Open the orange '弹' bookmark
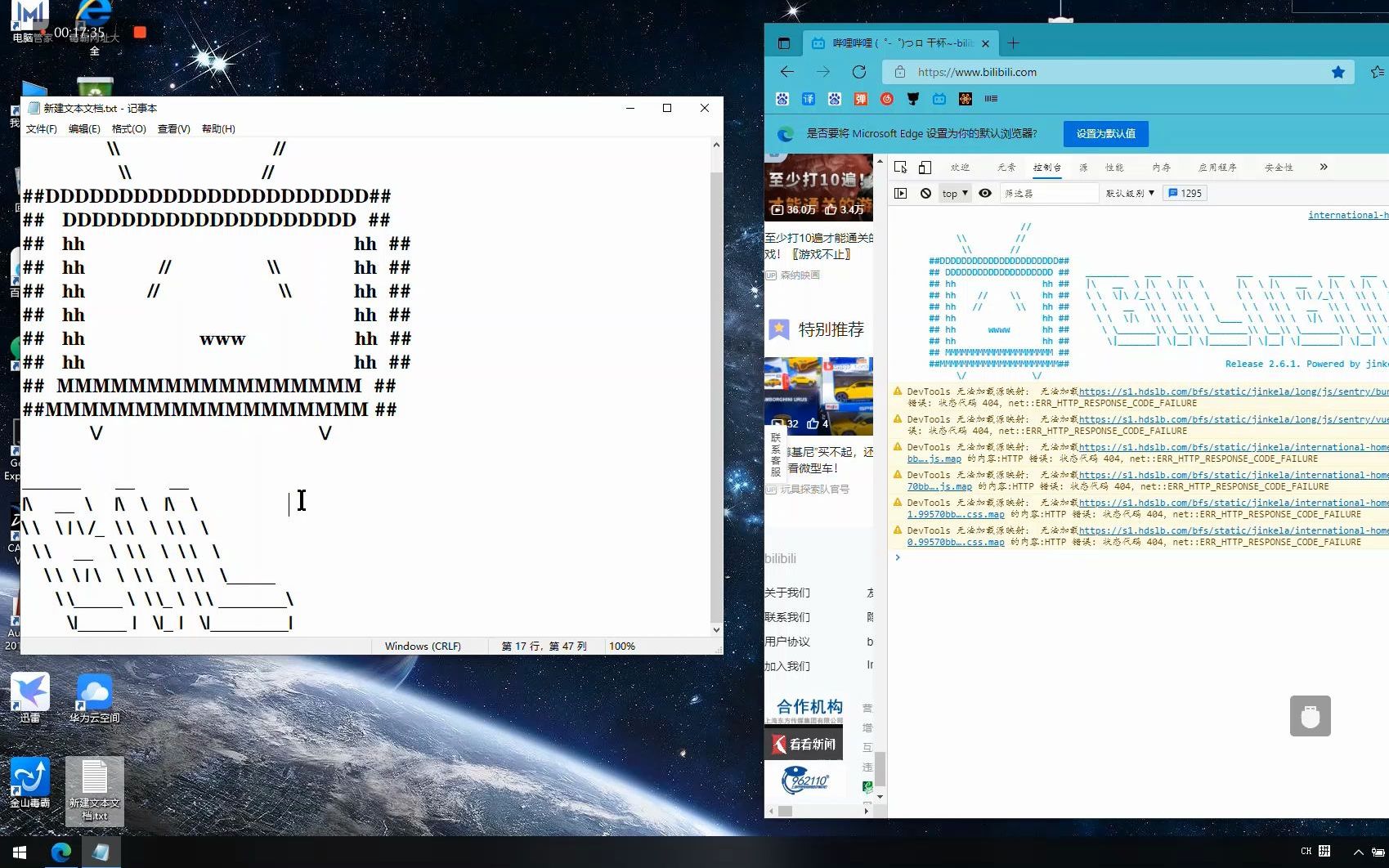The width and height of the screenshot is (1389, 868). [861, 99]
